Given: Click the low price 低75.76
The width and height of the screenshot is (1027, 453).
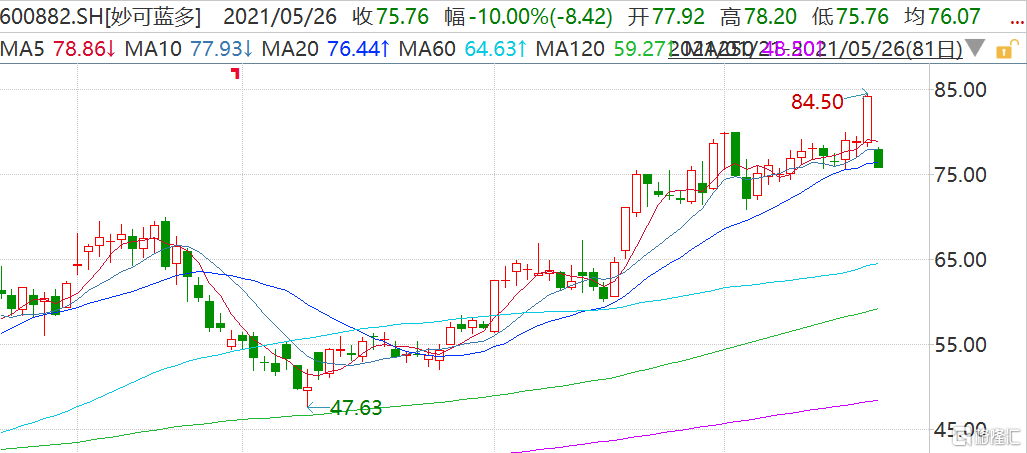Looking at the screenshot, I should pyautogui.click(x=853, y=16).
